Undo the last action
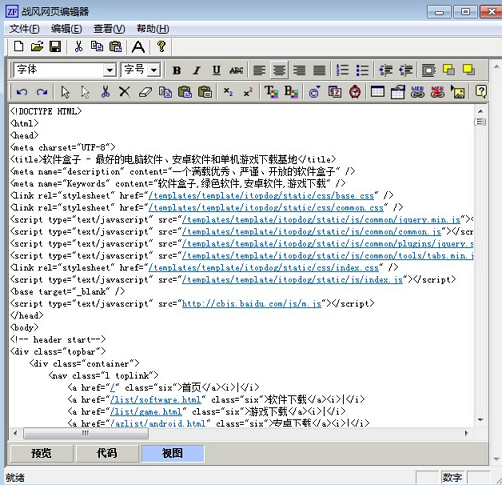 coord(22,92)
